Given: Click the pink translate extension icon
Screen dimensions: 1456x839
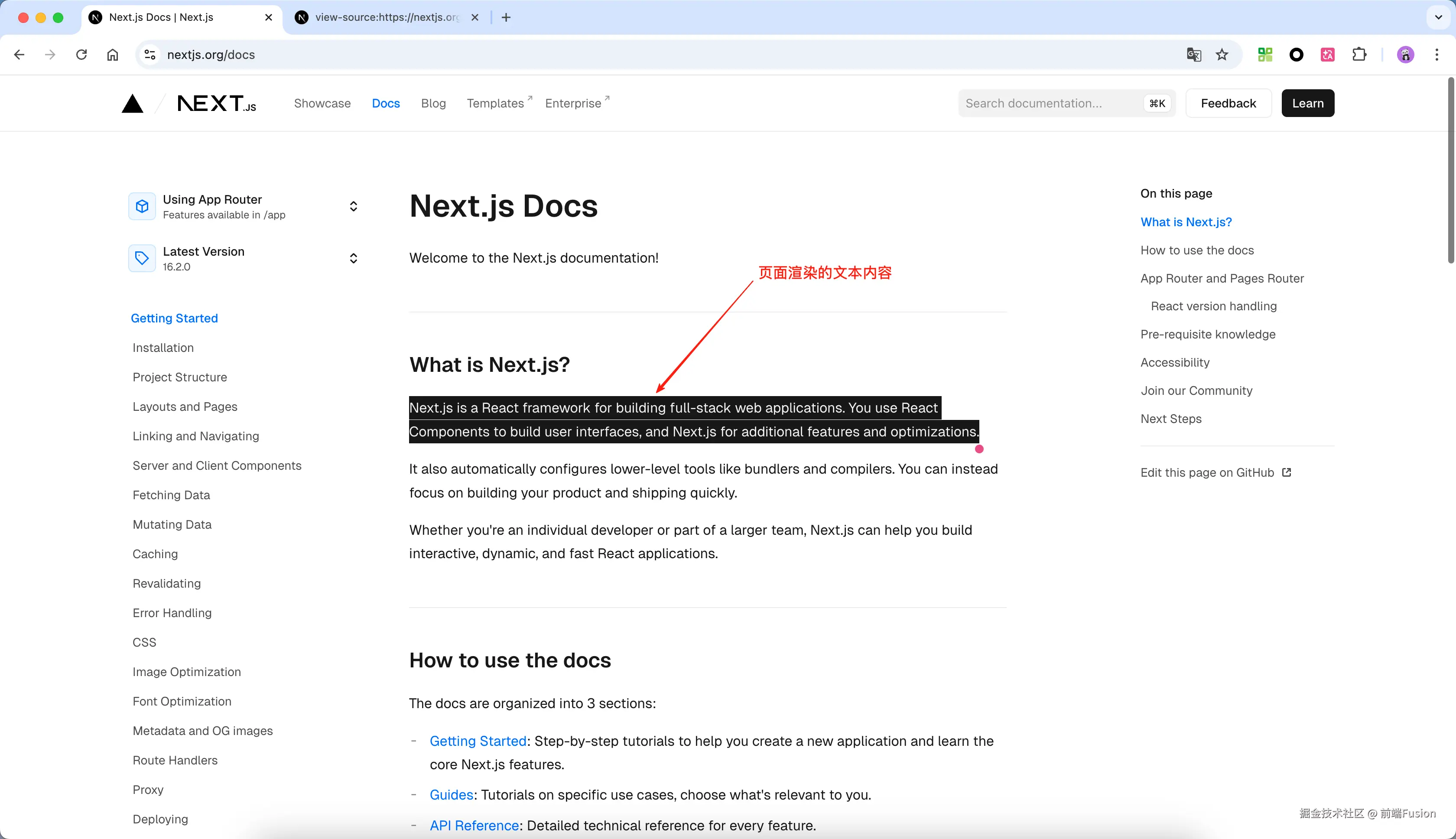Looking at the screenshot, I should [1327, 54].
